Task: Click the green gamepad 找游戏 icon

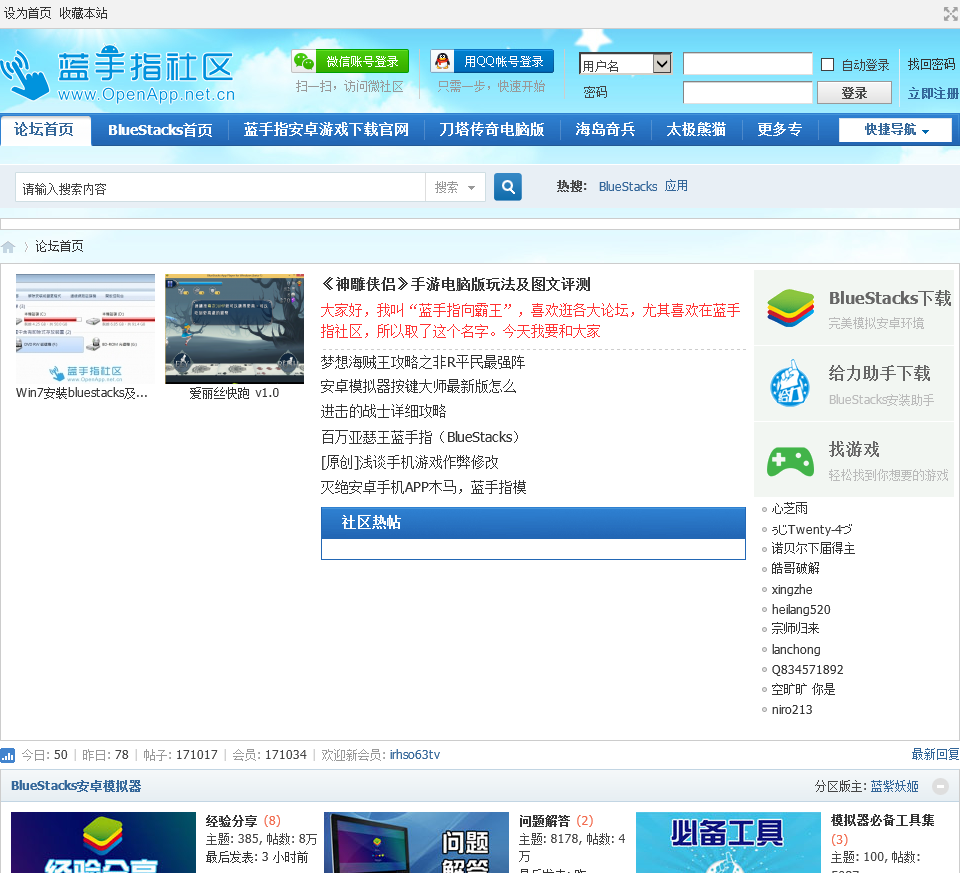Action: (790, 461)
